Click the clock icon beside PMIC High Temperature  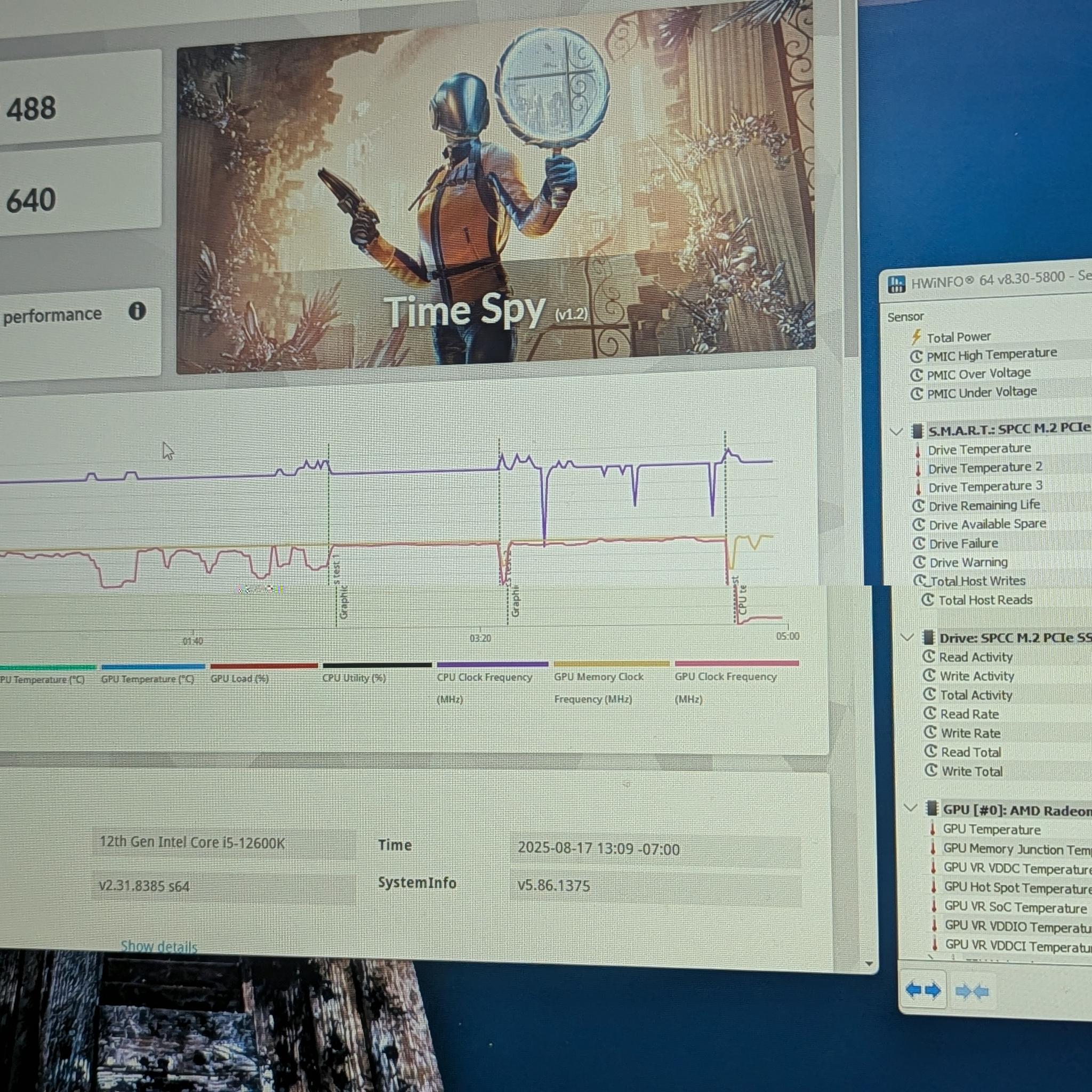click(x=916, y=357)
